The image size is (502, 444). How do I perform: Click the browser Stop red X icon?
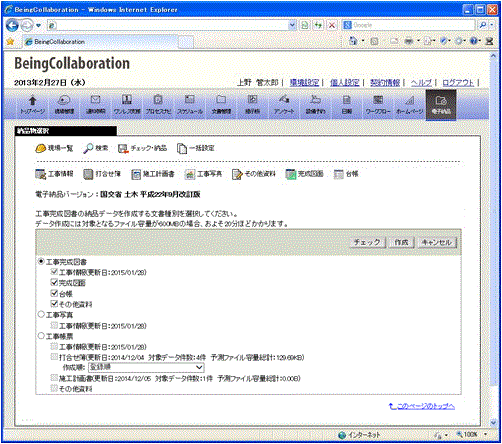332,25
